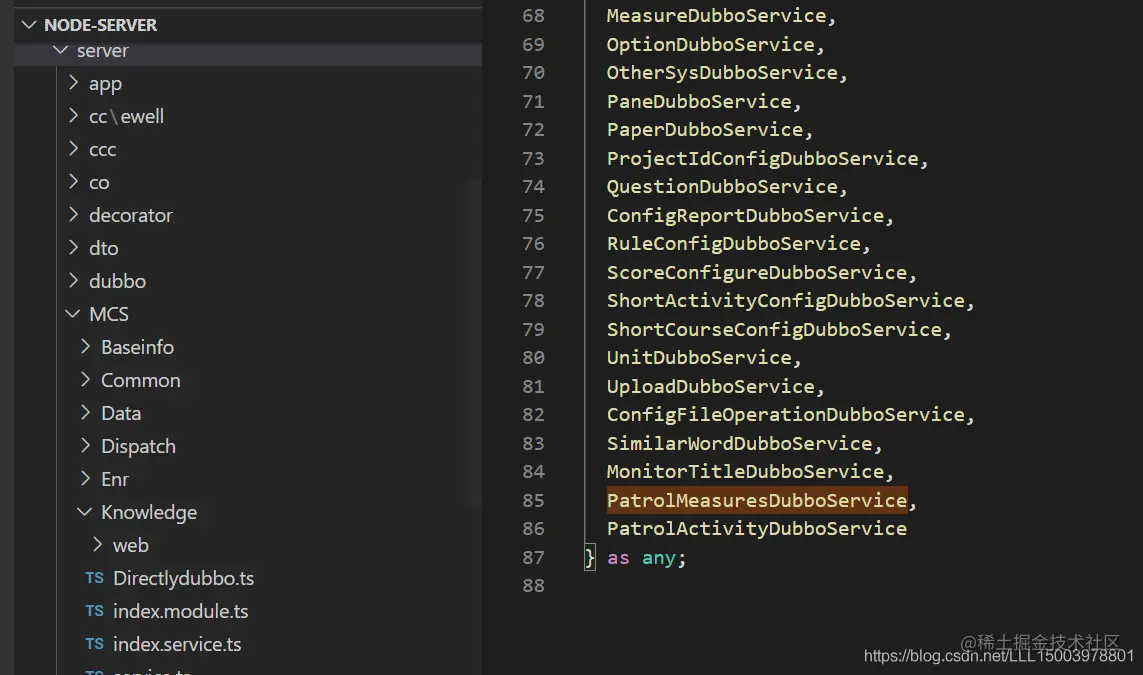This screenshot has height=675, width=1143.
Task: Click OtherSysDubboService in the editor
Action: coord(722,73)
